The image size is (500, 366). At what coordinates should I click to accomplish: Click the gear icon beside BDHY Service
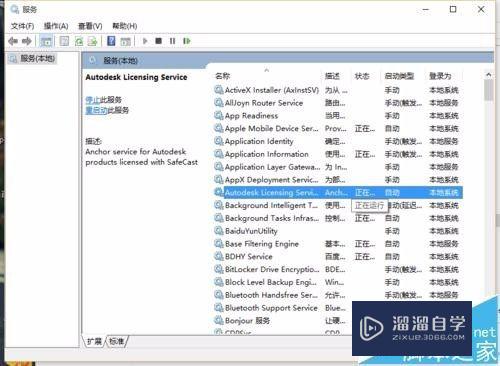[219, 256]
